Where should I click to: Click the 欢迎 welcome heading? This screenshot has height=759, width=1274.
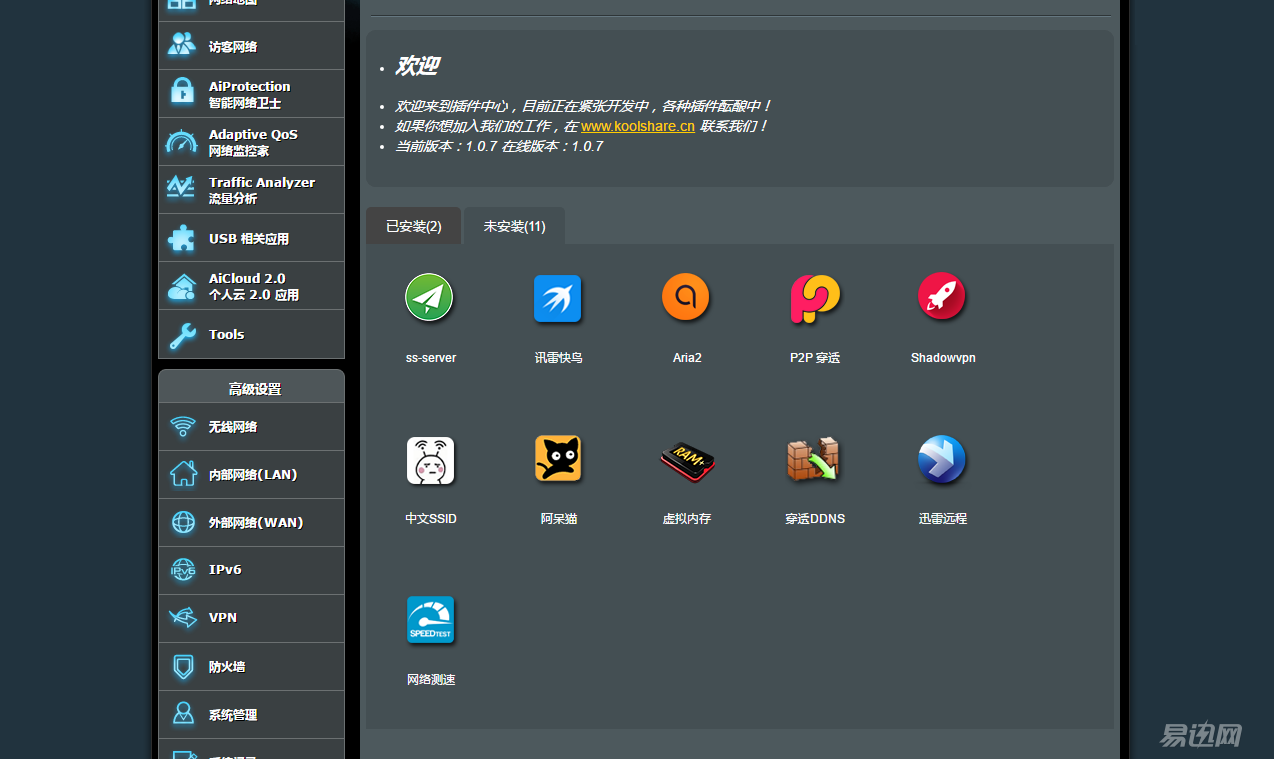tap(417, 66)
